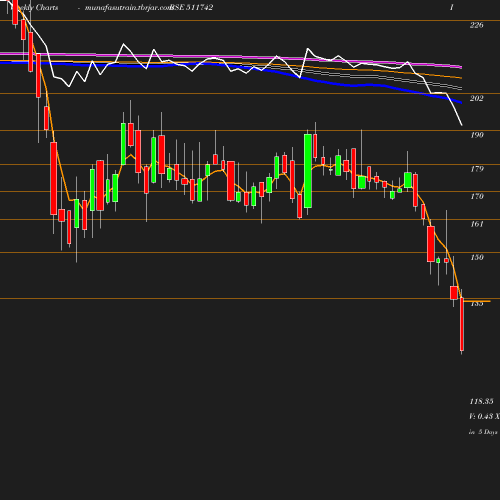Image resolution: width=500 pixels, height=500 pixels.
Task: Click the long final red candle at far right
Action: click(462, 324)
